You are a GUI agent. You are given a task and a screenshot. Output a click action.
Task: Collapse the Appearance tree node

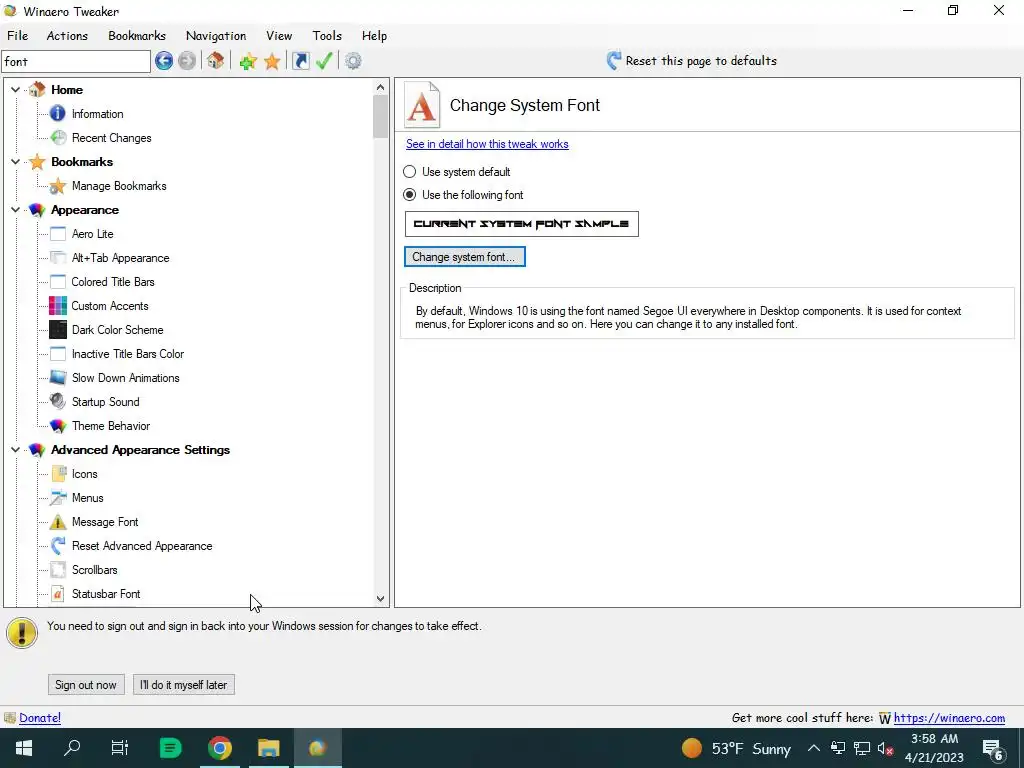[15, 210]
